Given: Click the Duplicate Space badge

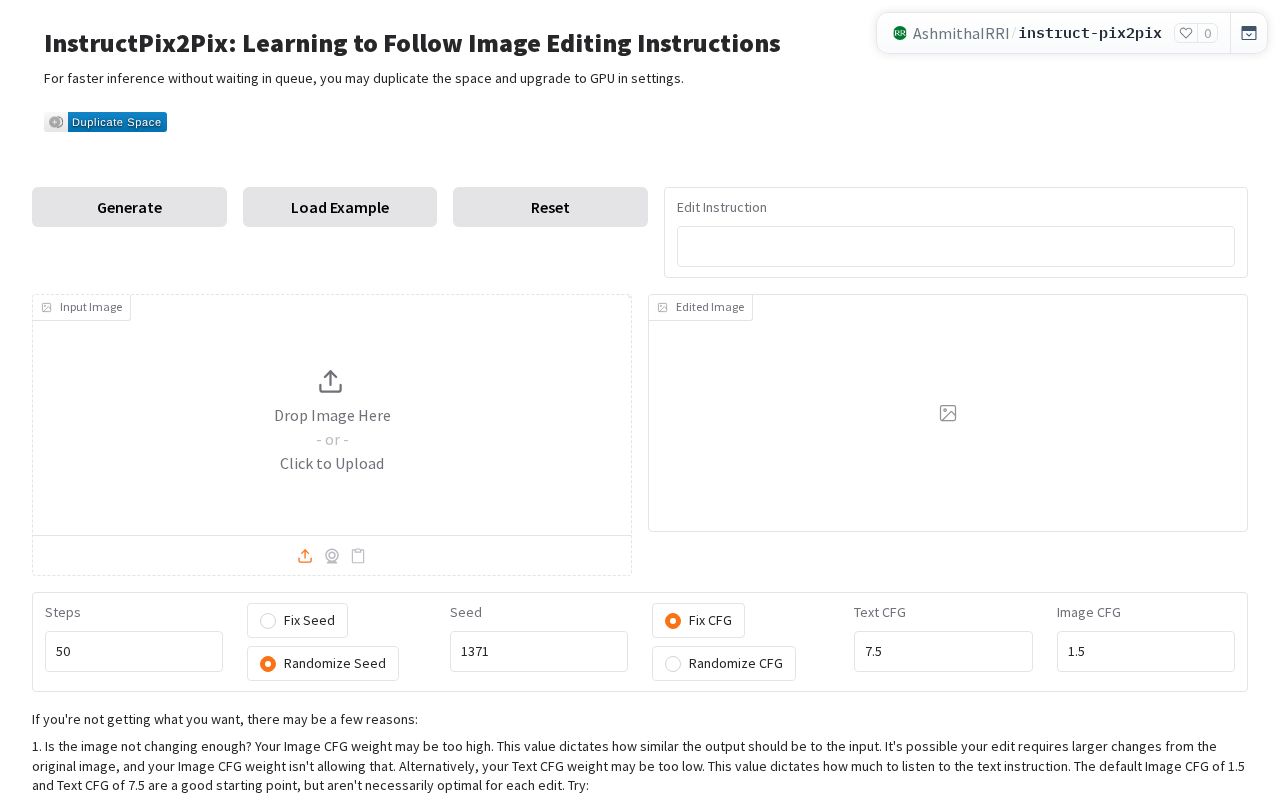Looking at the screenshot, I should pyautogui.click(x=105, y=122).
